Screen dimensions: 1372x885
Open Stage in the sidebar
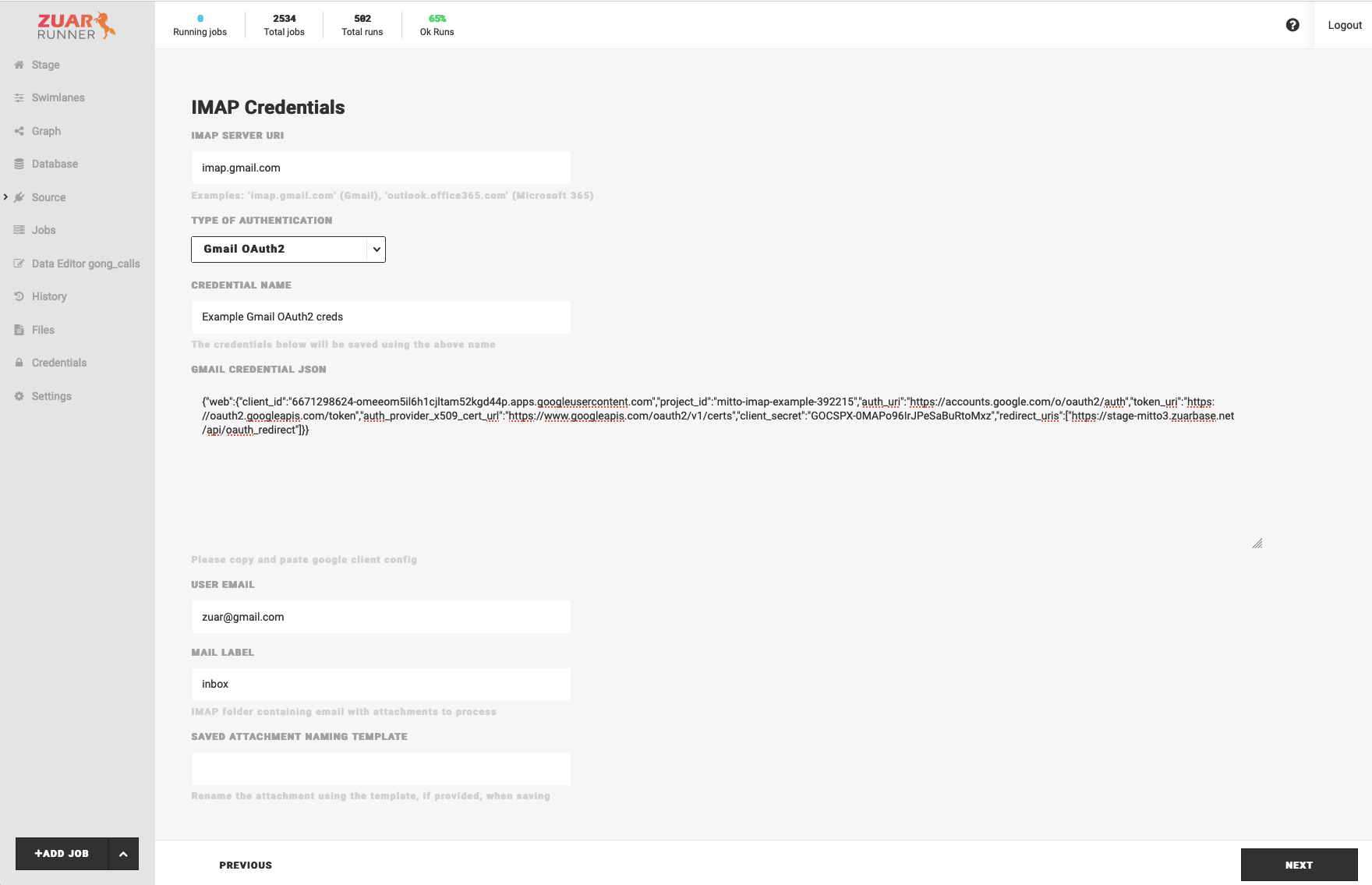[46, 65]
